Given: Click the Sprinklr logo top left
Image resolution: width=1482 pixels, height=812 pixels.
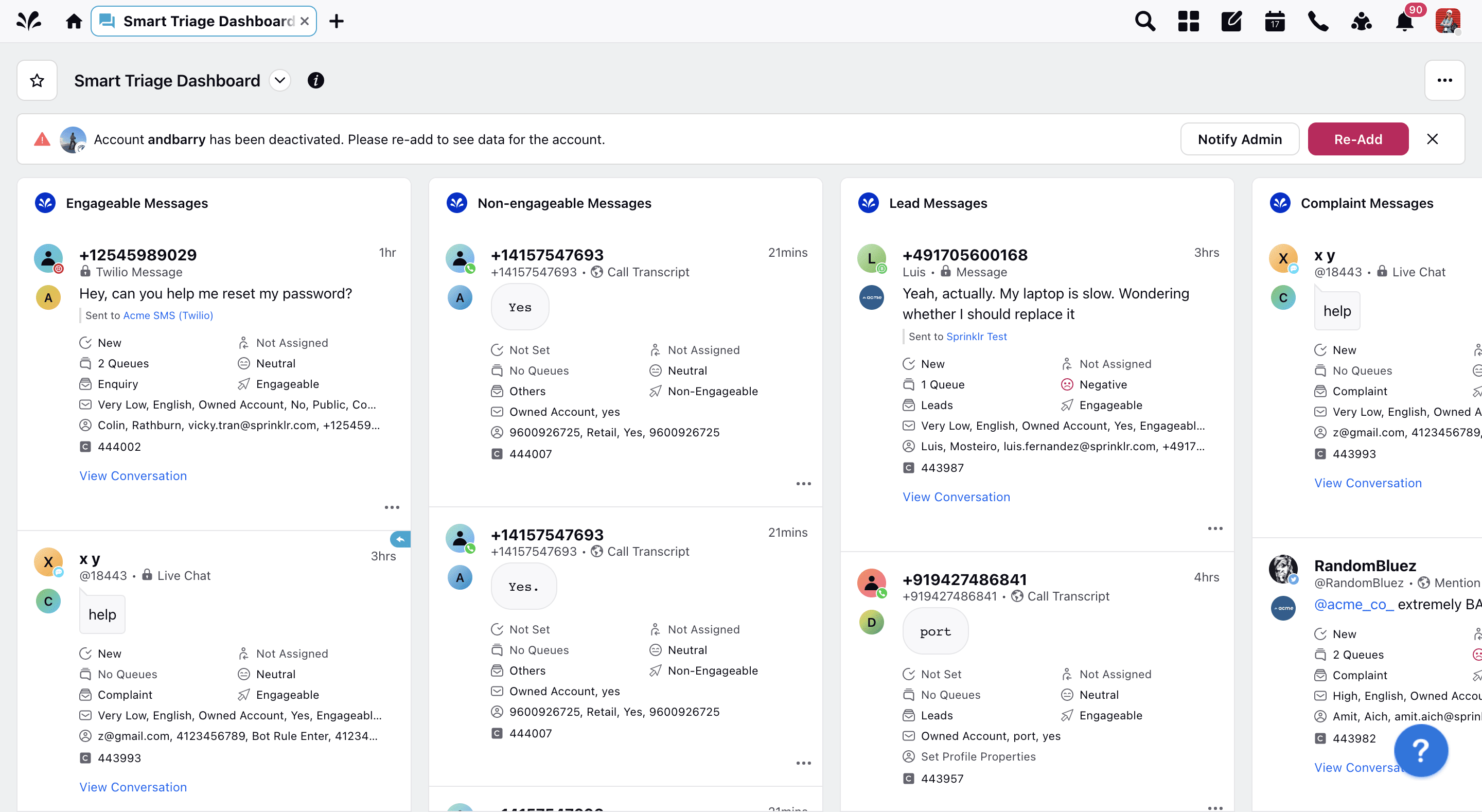Looking at the screenshot, I should click(28, 21).
